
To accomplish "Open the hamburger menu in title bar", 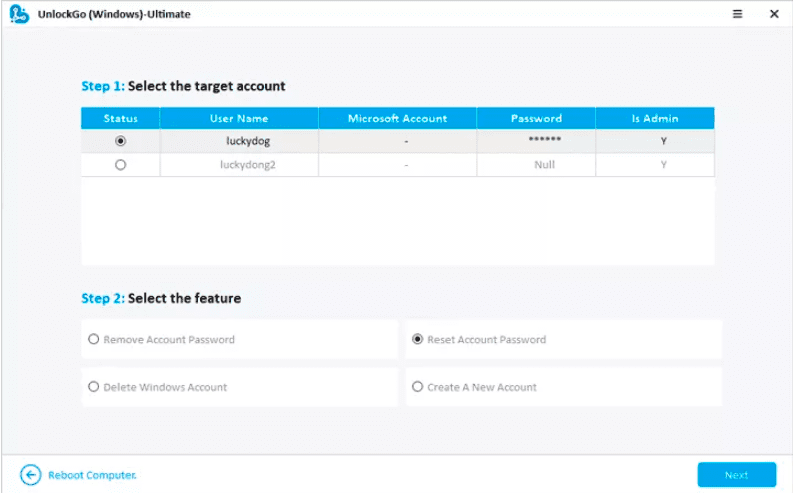I will pyautogui.click(x=737, y=14).
